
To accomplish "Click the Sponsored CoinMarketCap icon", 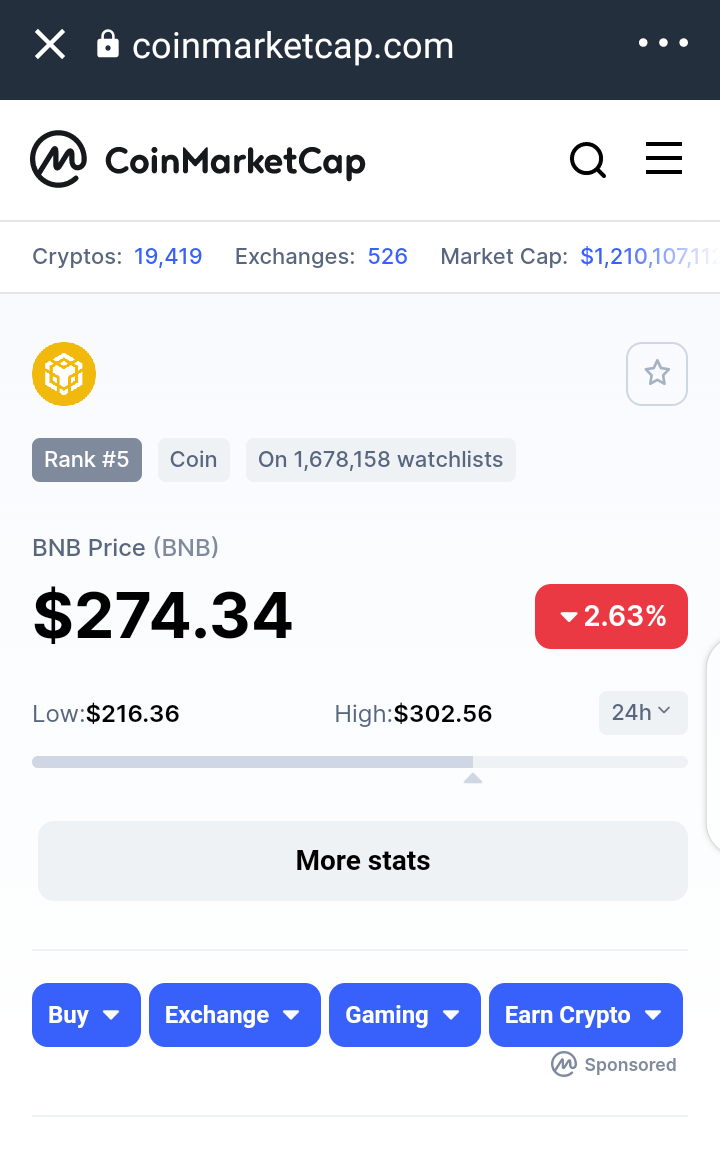I will coord(563,1065).
